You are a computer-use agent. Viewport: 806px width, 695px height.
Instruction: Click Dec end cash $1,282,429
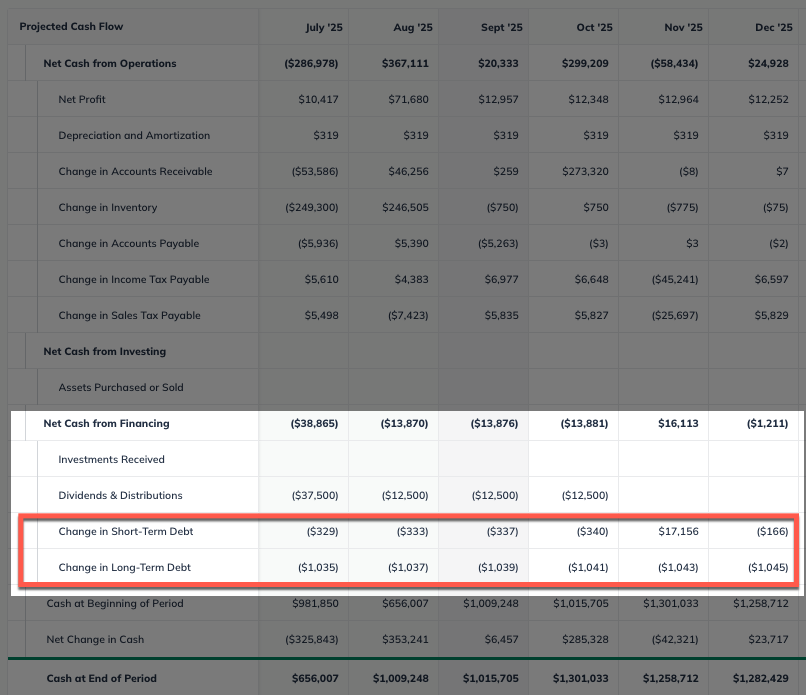tap(760, 678)
